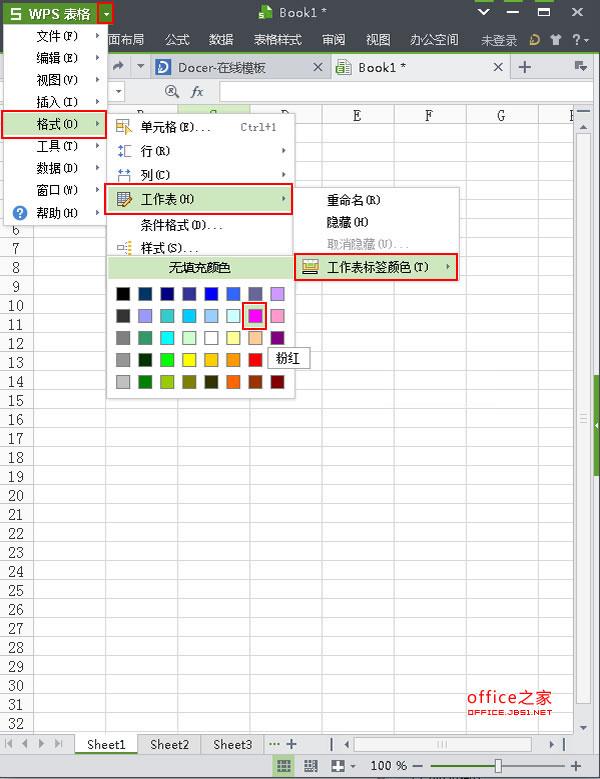This screenshot has height=779, width=600.
Task: Click the fx insert function icon
Action: [197, 91]
